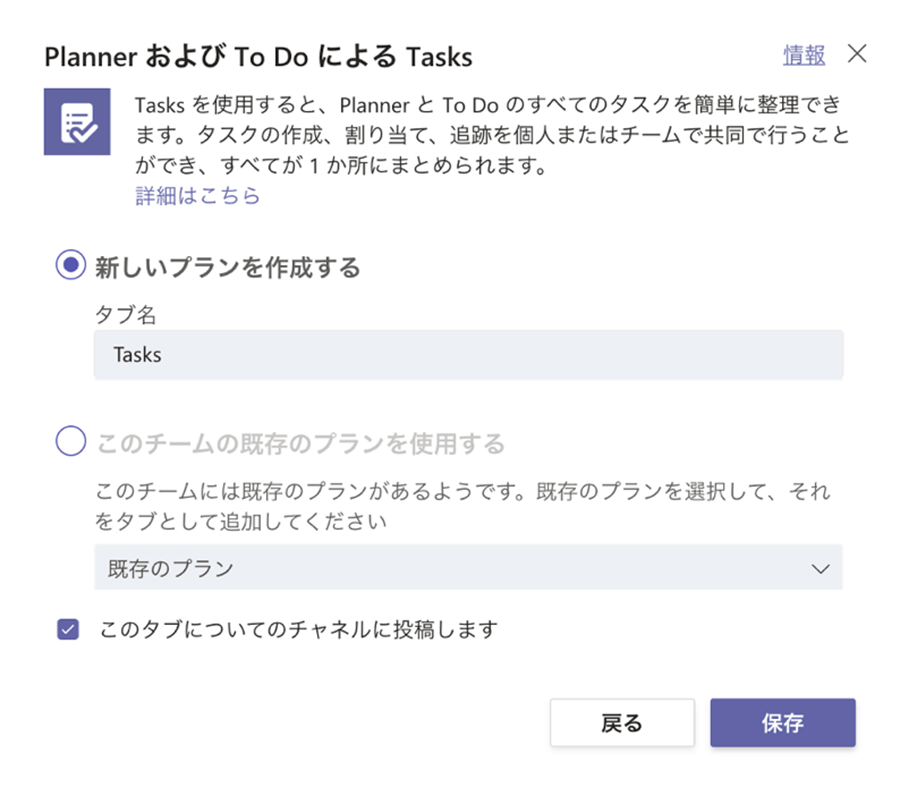Click the タブ名 field label
This screenshot has height=796, width=900.
point(125,314)
